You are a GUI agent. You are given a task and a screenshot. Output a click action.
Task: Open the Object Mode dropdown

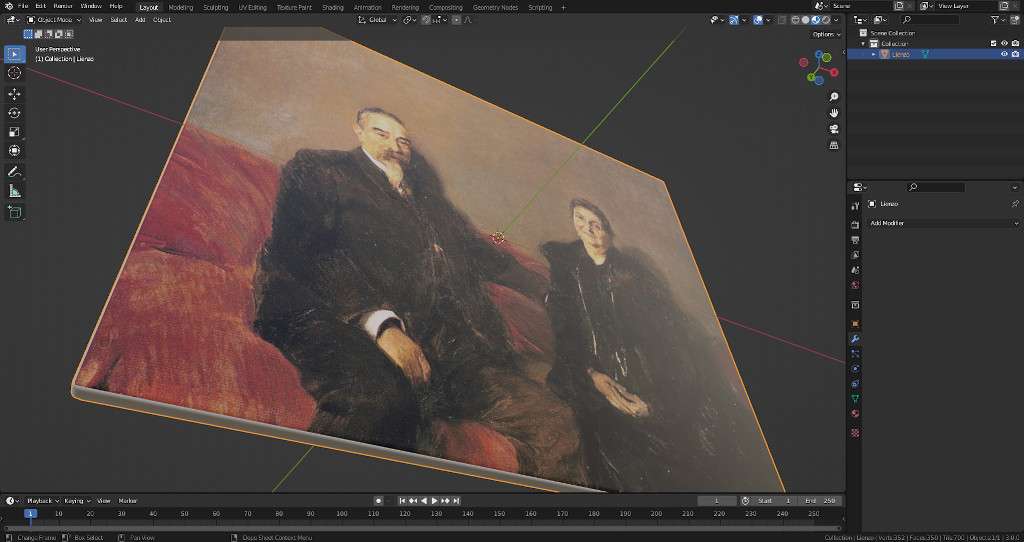coord(54,20)
